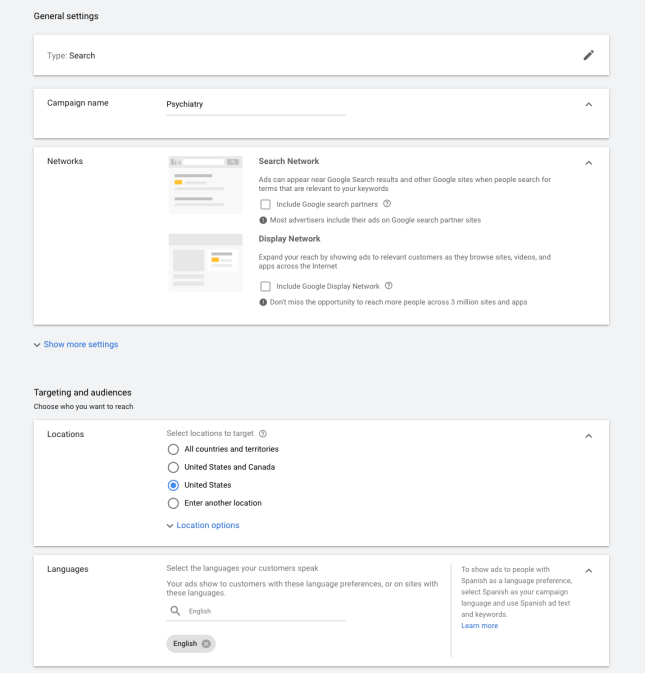Collapse the Campaign name section

click(x=589, y=105)
